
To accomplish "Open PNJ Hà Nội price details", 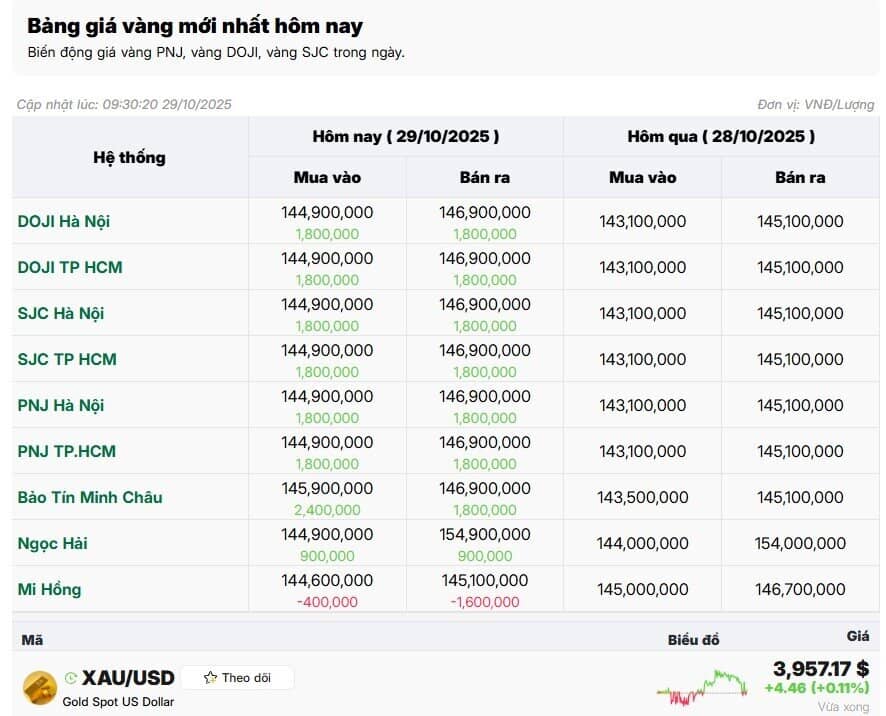I will coord(60,405).
